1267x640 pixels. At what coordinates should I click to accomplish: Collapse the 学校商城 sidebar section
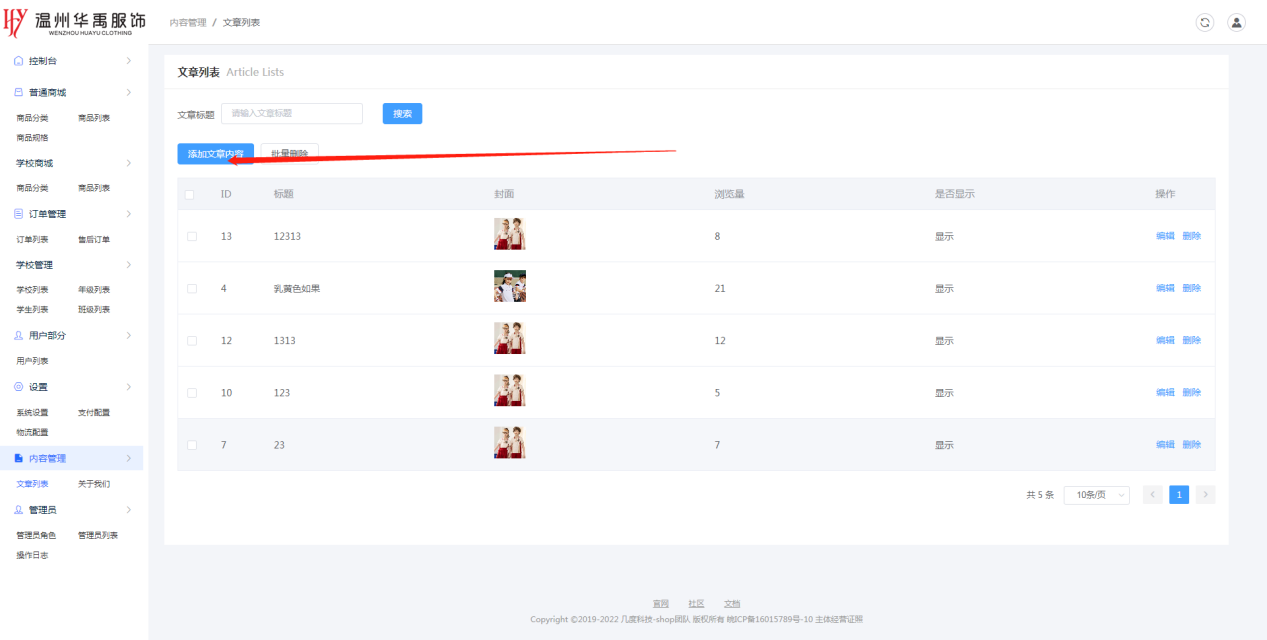(x=128, y=163)
